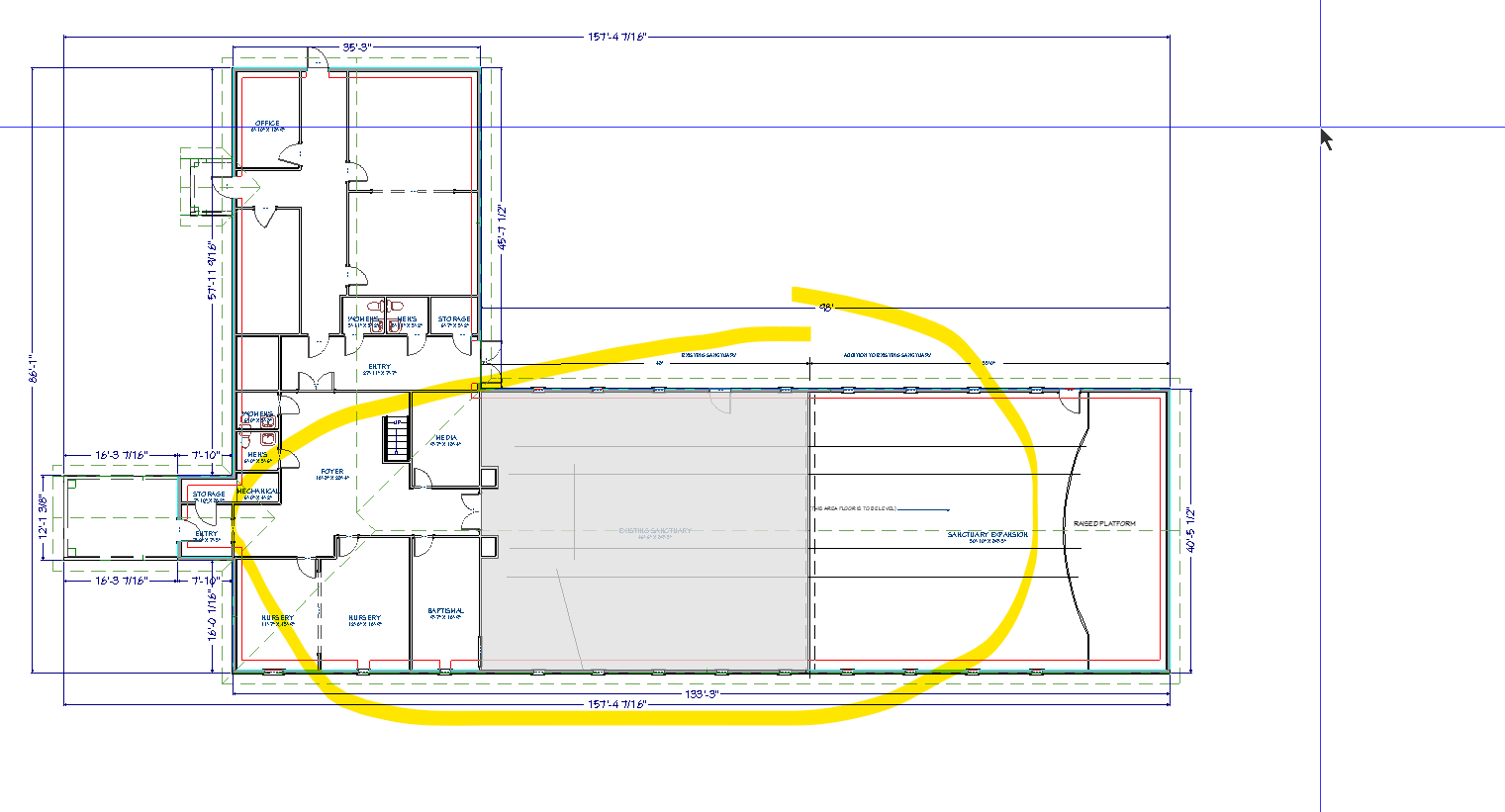Select the SANCTUARY EXPANSION room label
The width and height of the screenshot is (1505, 812).
tap(988, 535)
